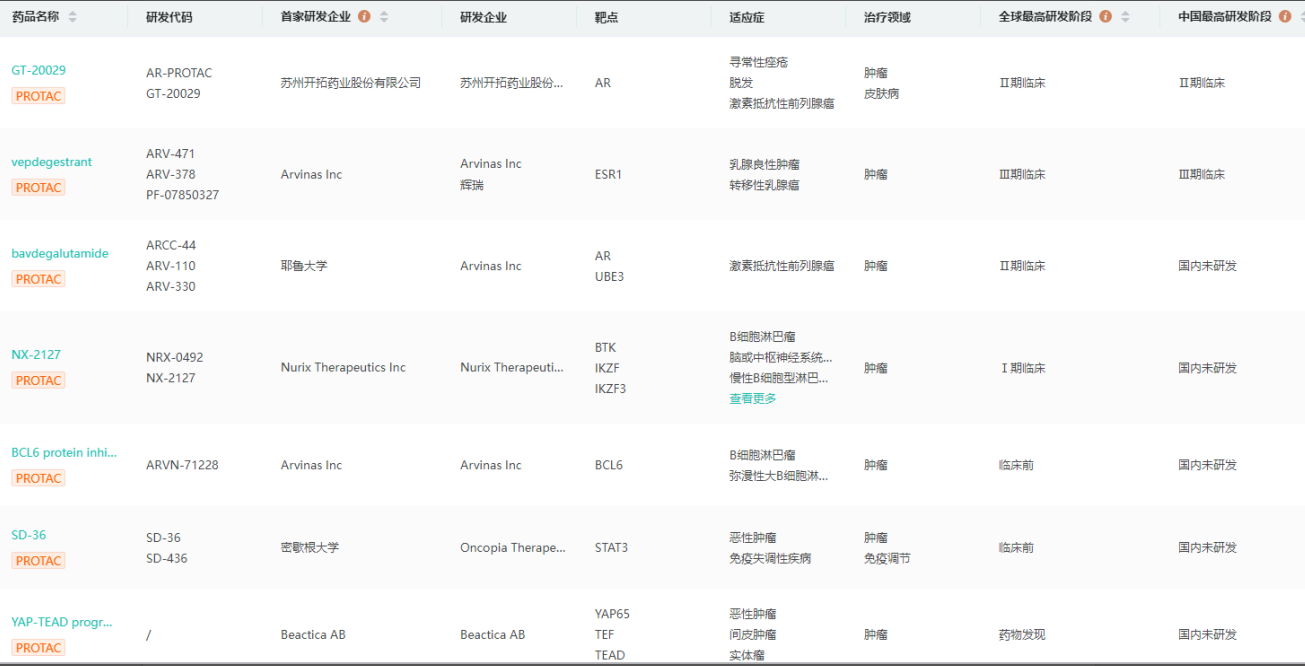This screenshot has width=1305, height=666.
Task: Click 寻常性痤疮 indication in GT-20029 row
Action: pyautogui.click(x=759, y=62)
